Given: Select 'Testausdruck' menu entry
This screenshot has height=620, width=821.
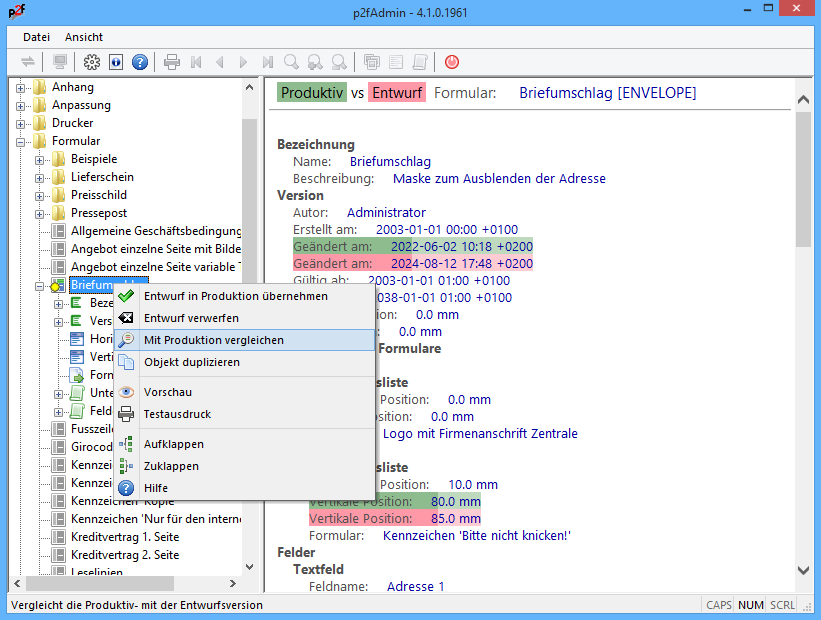Looking at the screenshot, I should 177,414.
